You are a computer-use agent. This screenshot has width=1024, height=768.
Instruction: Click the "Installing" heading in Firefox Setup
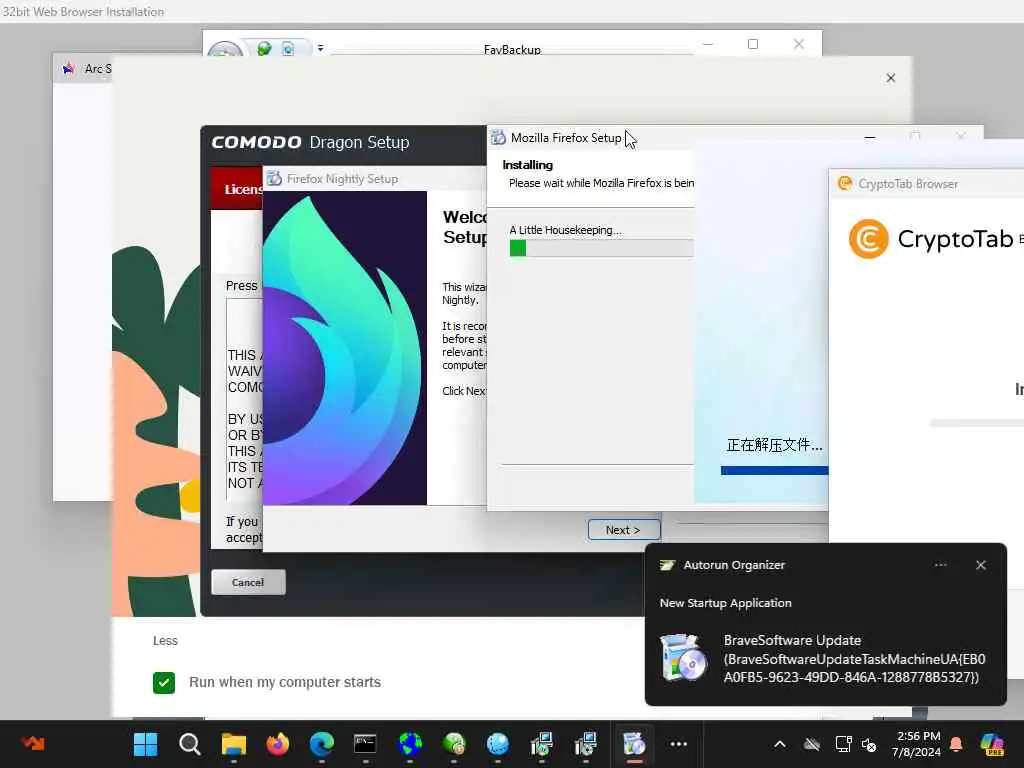pos(528,165)
